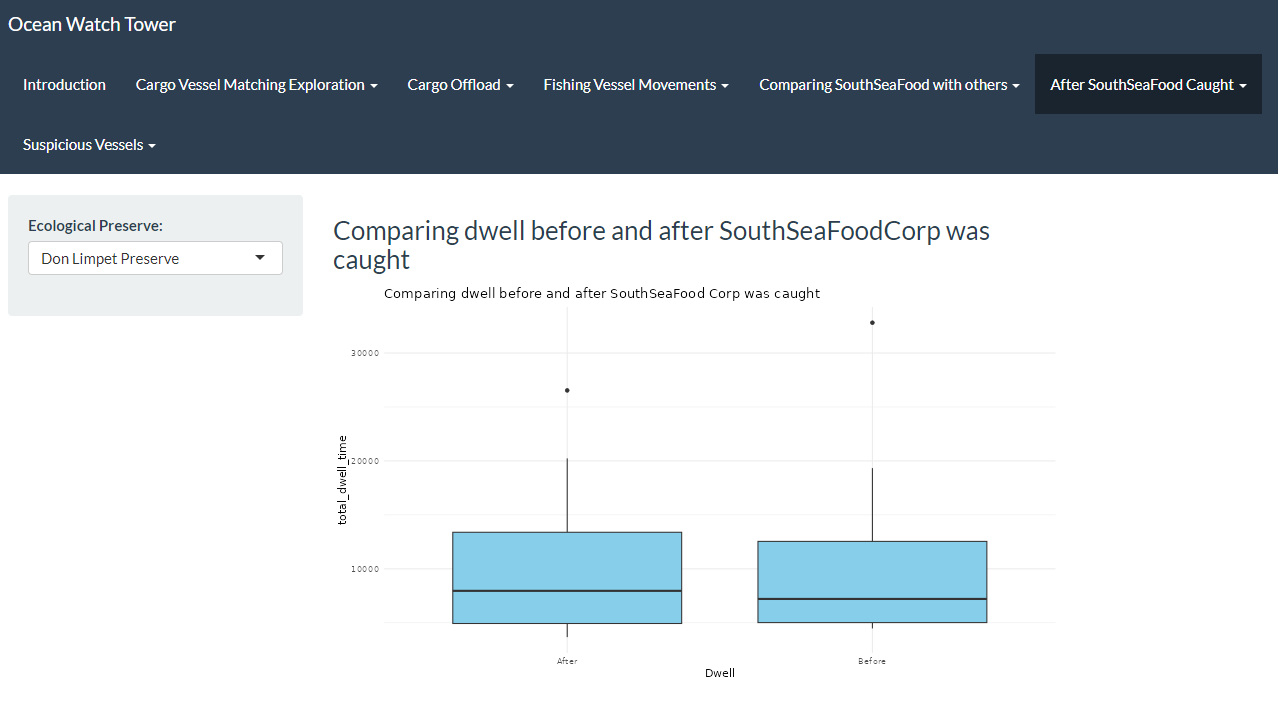Viewport: 1278px width, 707px height.
Task: Click the Ocean Watch Tower brand link
Action: (92, 24)
